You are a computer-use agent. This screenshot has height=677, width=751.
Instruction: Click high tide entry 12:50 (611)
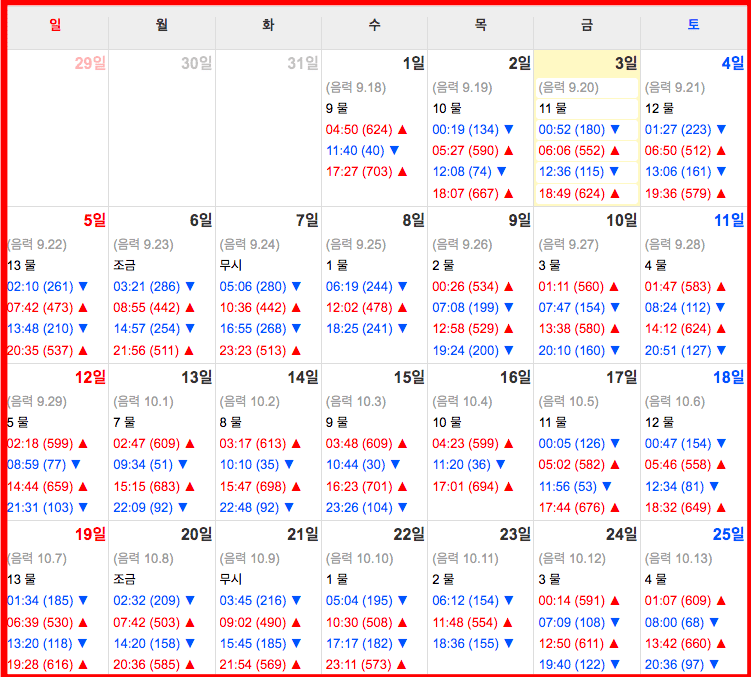(x=579, y=643)
